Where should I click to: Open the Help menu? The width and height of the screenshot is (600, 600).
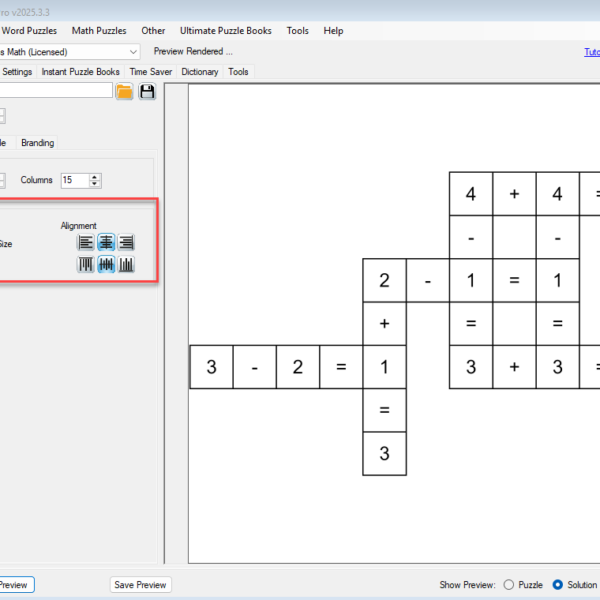(333, 31)
